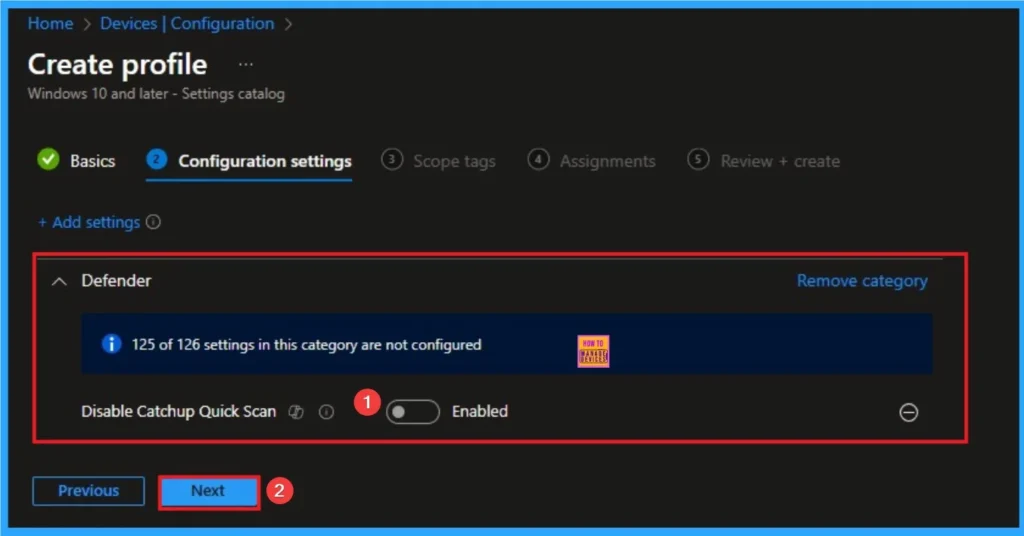Click the blue info icon in the banner
The width and height of the screenshot is (1024, 536).
tap(112, 343)
